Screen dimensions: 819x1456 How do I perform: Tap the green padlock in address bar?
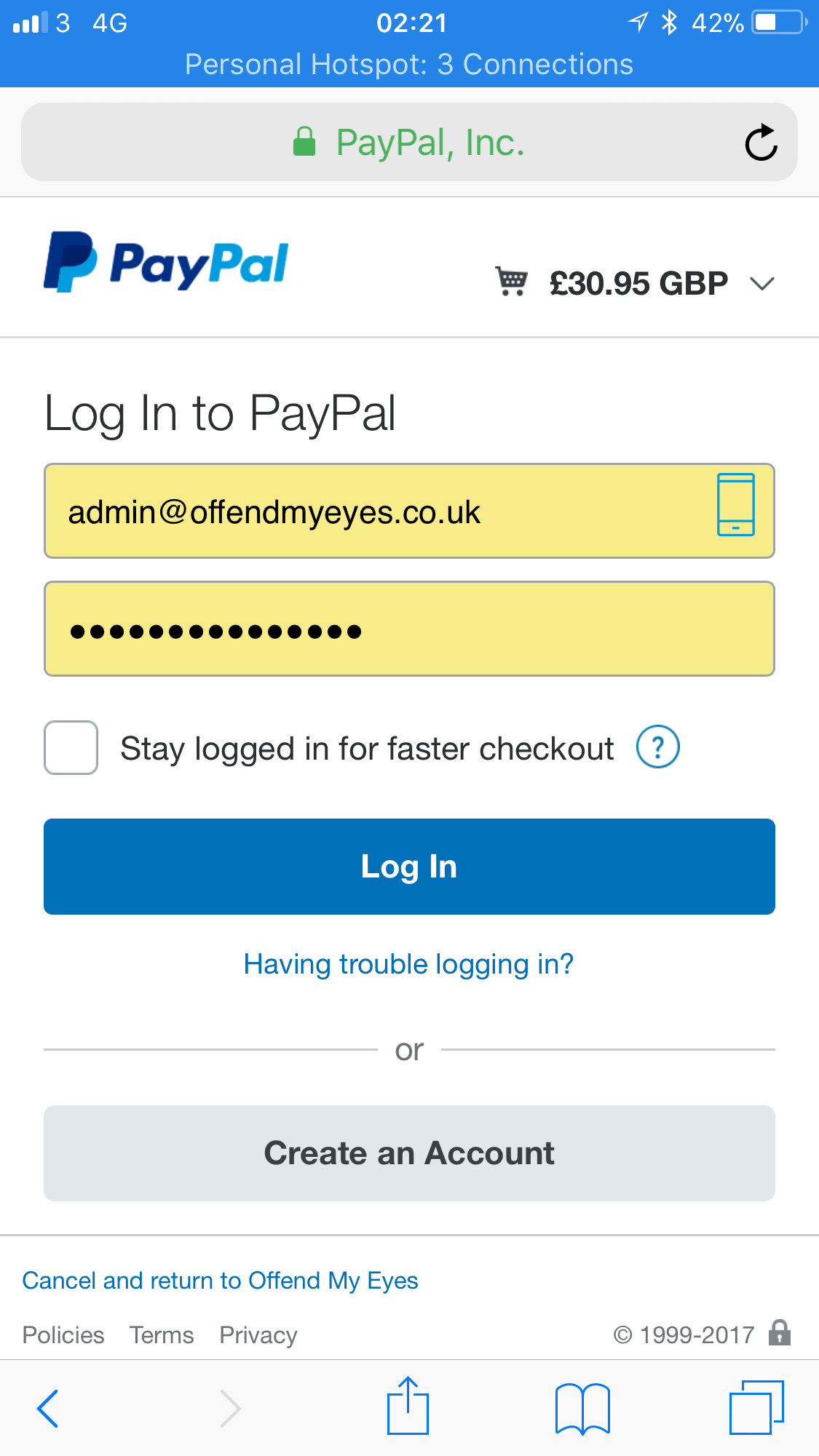click(304, 142)
